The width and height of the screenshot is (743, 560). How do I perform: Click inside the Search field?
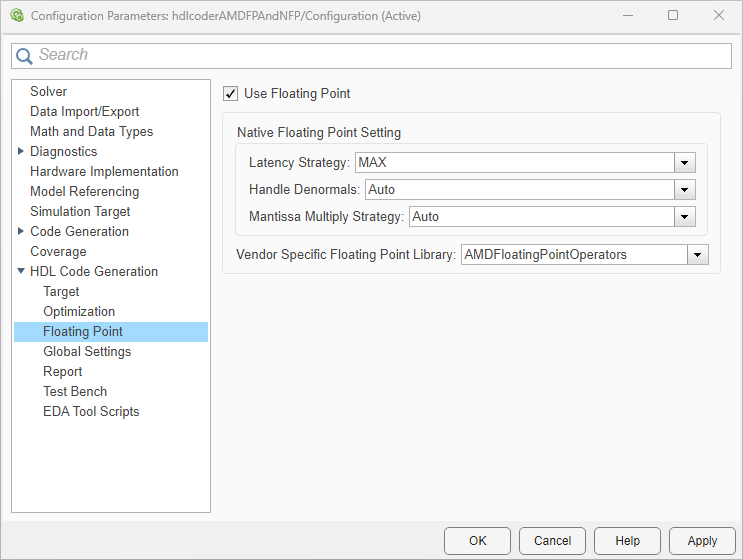(380, 56)
